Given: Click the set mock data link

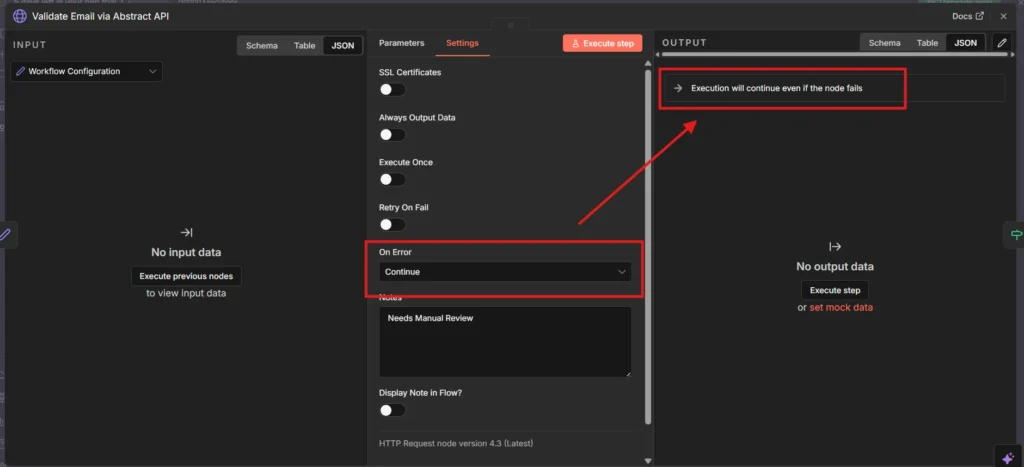Looking at the screenshot, I should tap(840, 308).
